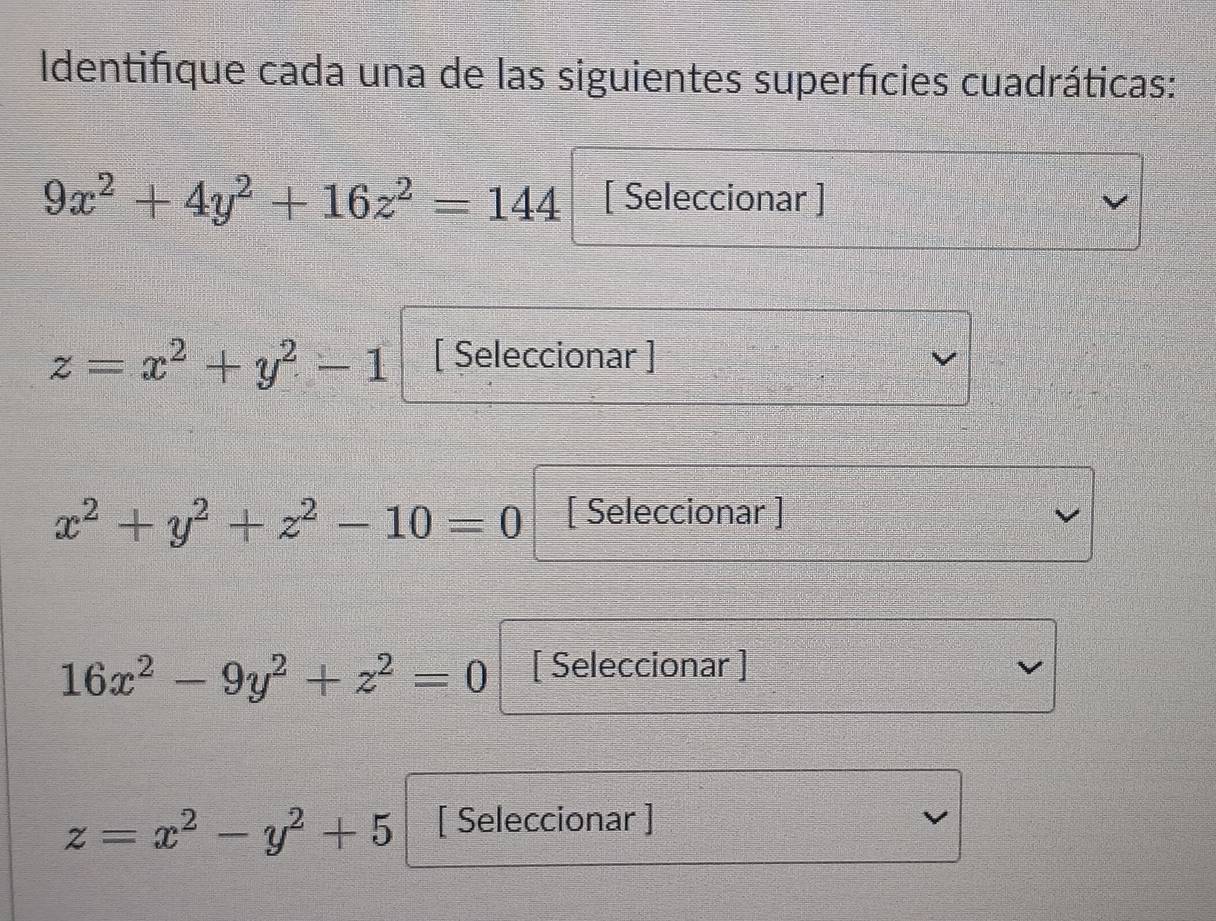Image resolution: width=1216 pixels, height=921 pixels.
Task: Select the "[ Seleccionar ]" label in the third row
Action: tap(675, 513)
